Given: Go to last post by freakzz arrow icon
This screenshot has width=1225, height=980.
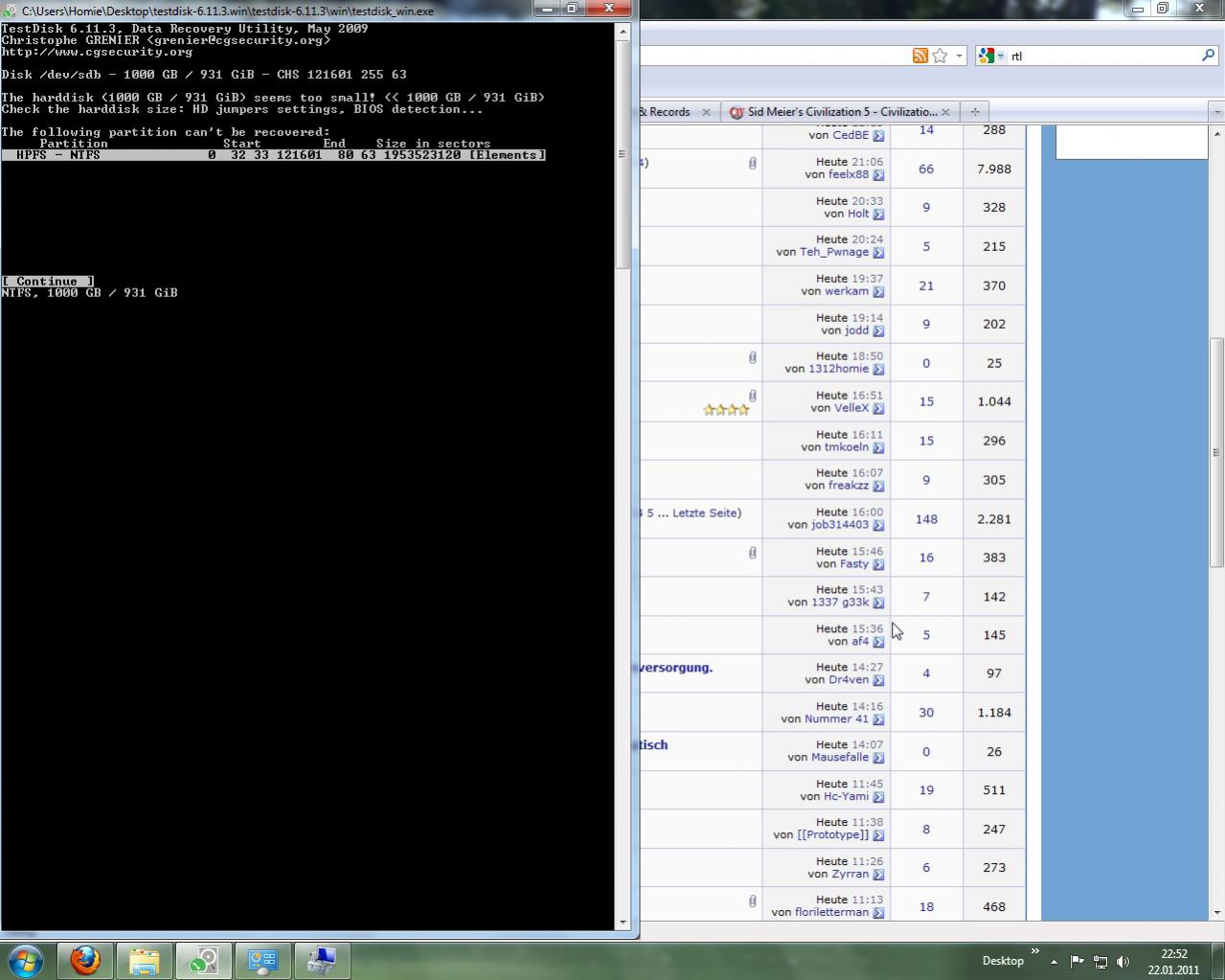Looking at the screenshot, I should click(878, 486).
